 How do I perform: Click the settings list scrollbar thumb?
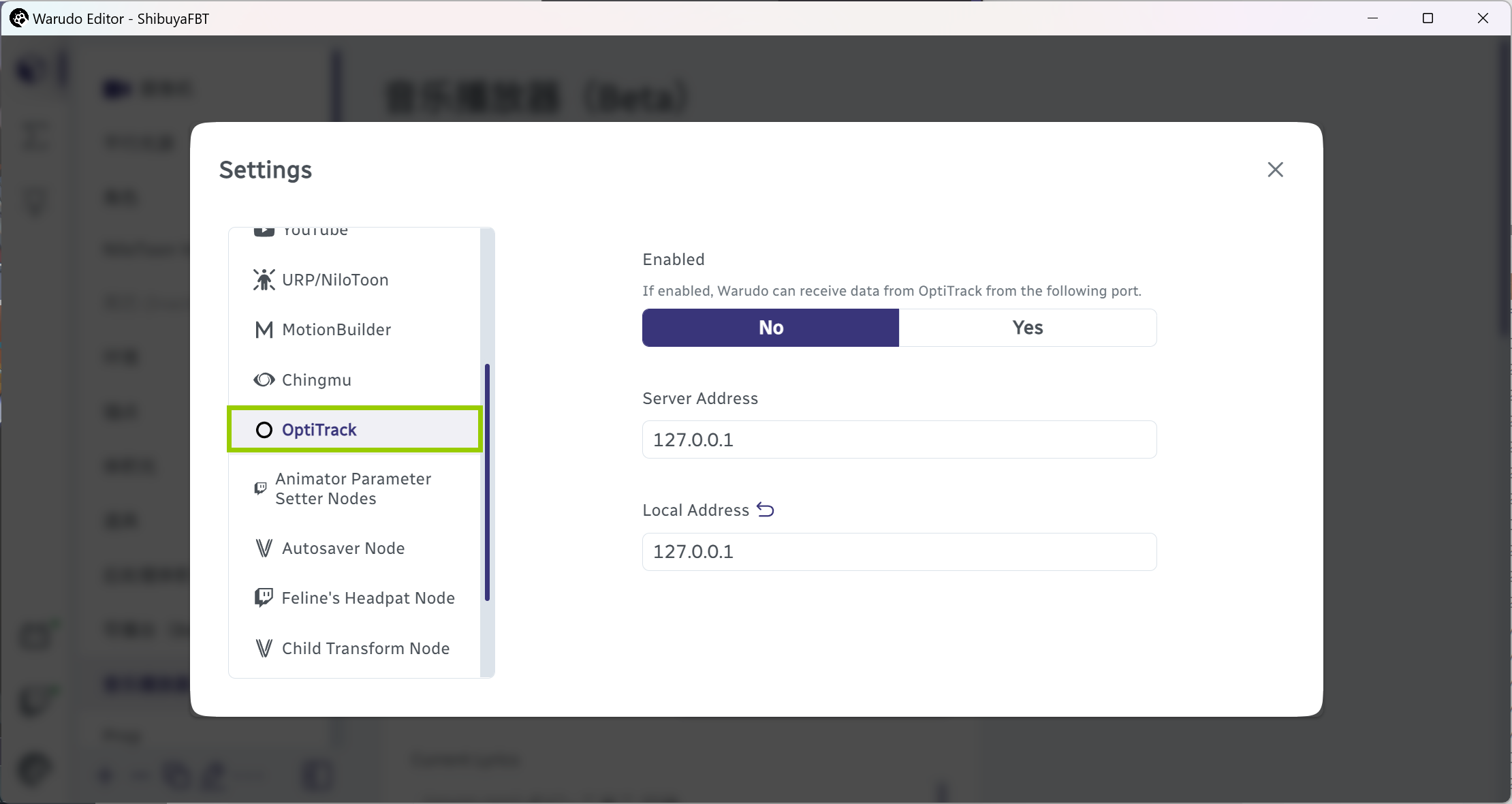tap(487, 482)
